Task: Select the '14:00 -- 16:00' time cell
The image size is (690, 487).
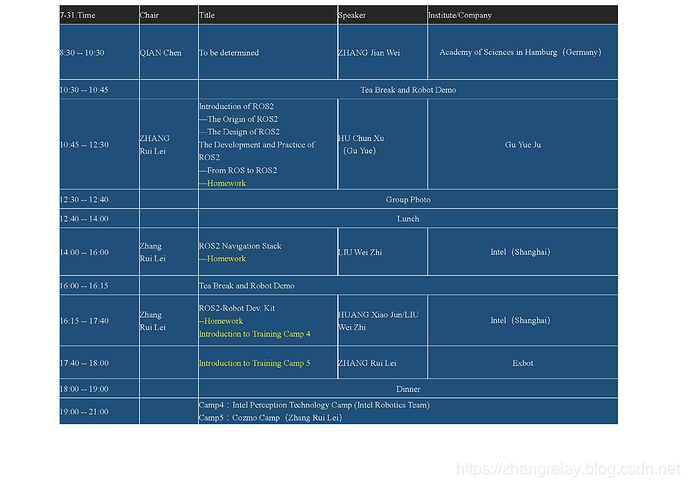Action: (99, 252)
